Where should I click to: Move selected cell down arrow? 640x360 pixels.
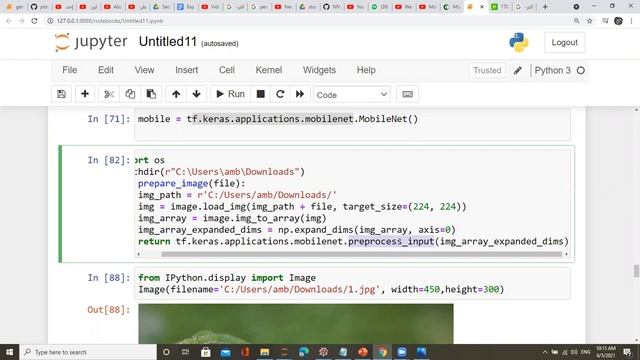[x=196, y=94]
